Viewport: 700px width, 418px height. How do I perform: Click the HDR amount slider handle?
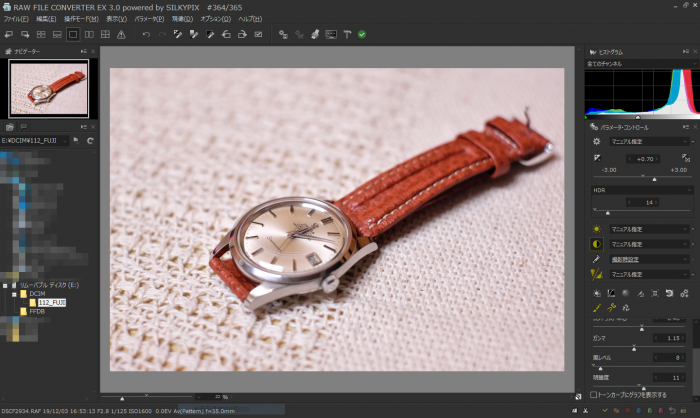coord(608,213)
